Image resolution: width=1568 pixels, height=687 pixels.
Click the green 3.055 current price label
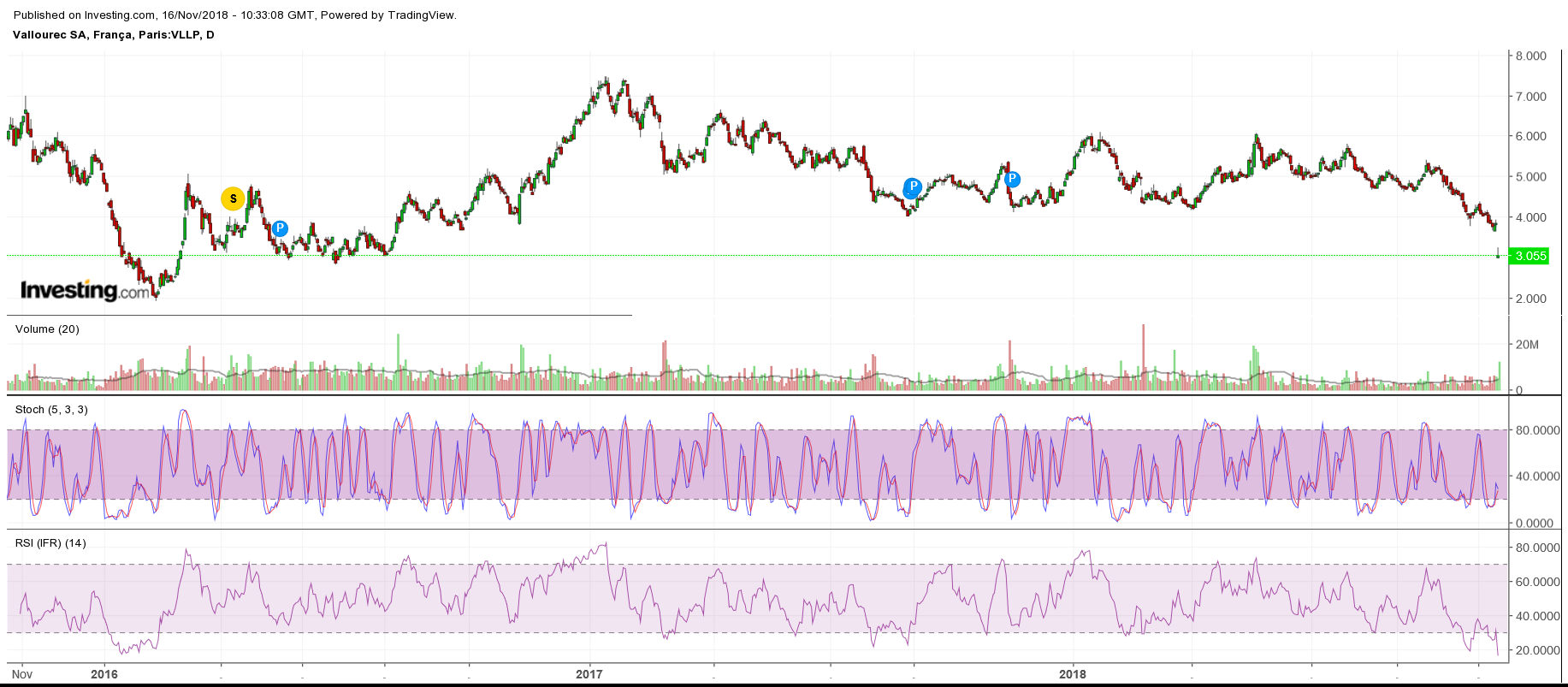[x=1530, y=256]
